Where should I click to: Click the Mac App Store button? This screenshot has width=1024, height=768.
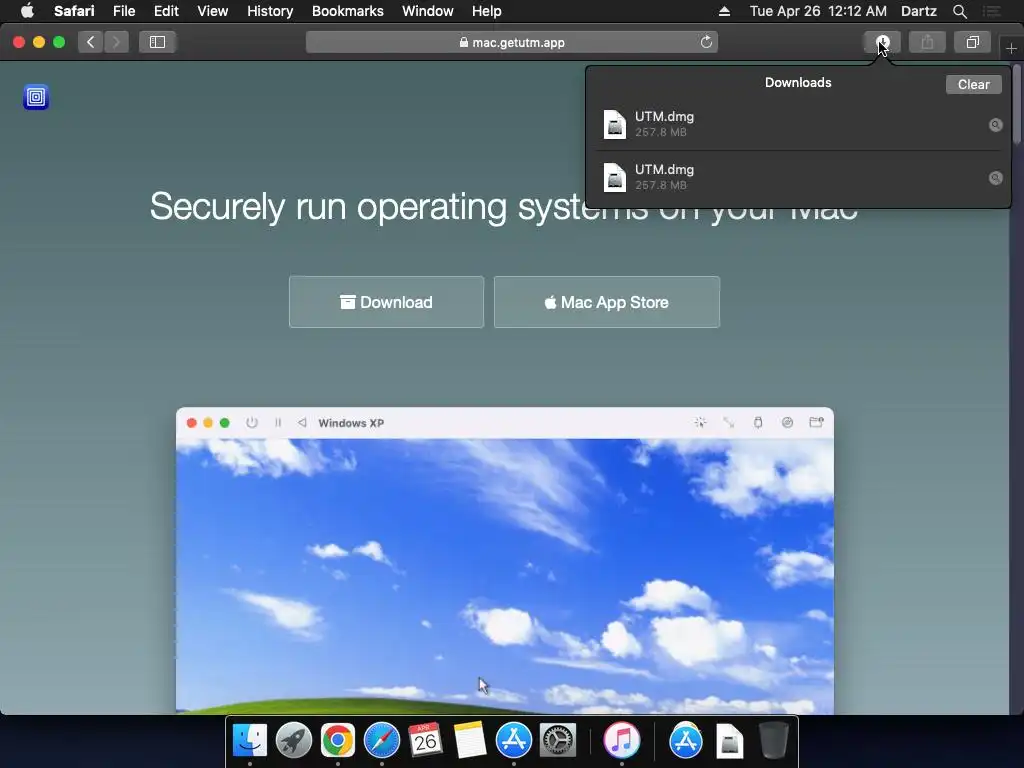(x=607, y=302)
